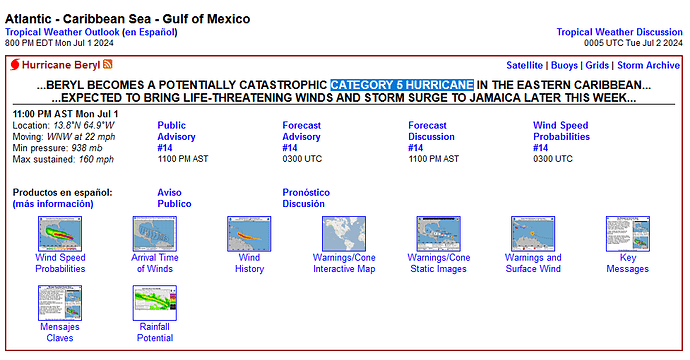Open the Wind Speed Probabilities map thumbnail
This screenshot has width=690, height=360.
tap(60, 234)
